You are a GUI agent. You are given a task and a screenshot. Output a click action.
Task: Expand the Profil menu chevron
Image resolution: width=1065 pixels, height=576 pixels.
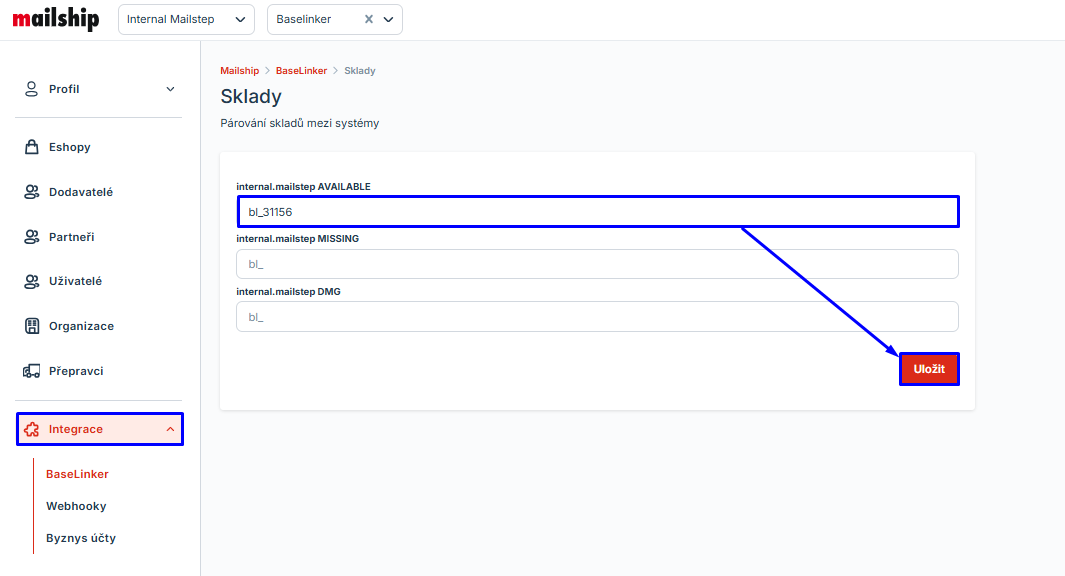[170, 89]
